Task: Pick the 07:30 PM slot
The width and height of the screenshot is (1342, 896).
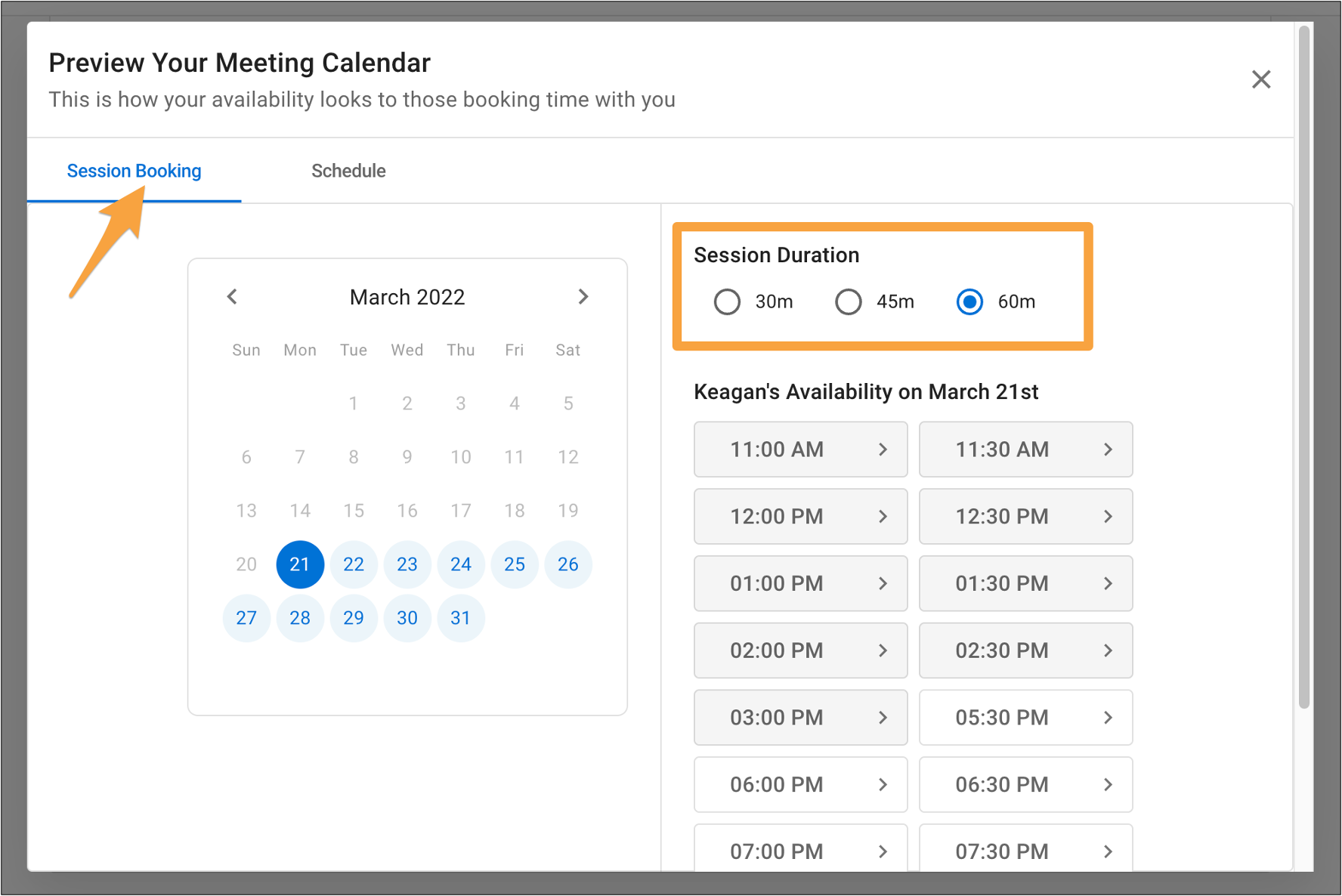Action: pos(1025,848)
